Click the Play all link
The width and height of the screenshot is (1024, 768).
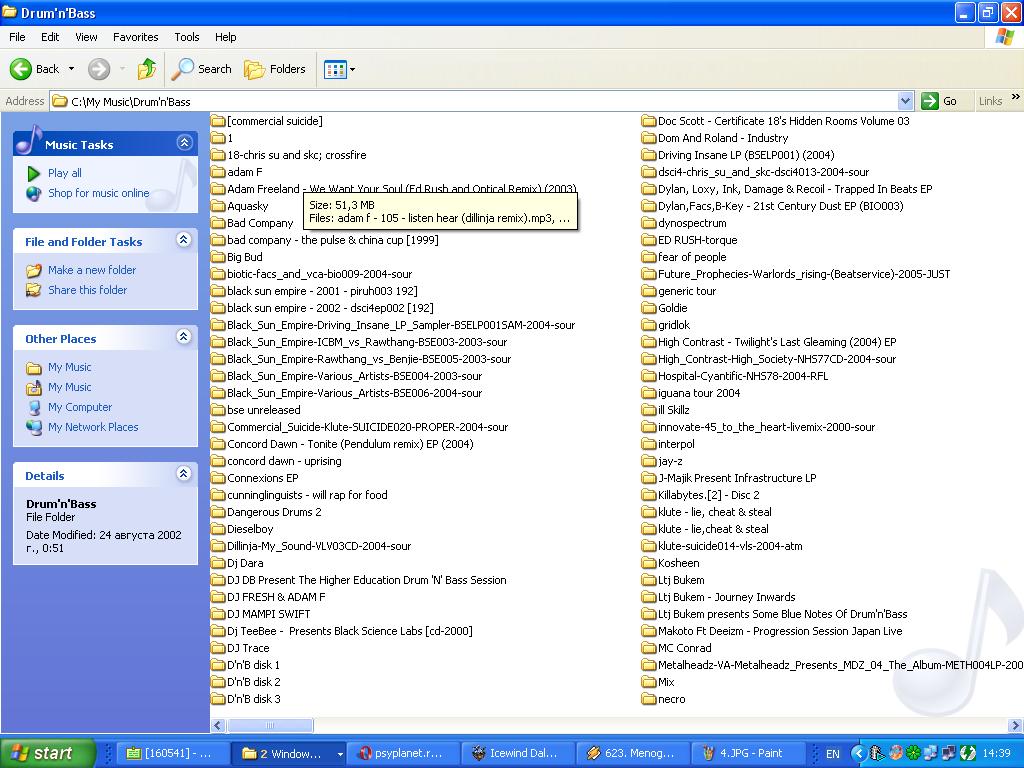(64, 173)
